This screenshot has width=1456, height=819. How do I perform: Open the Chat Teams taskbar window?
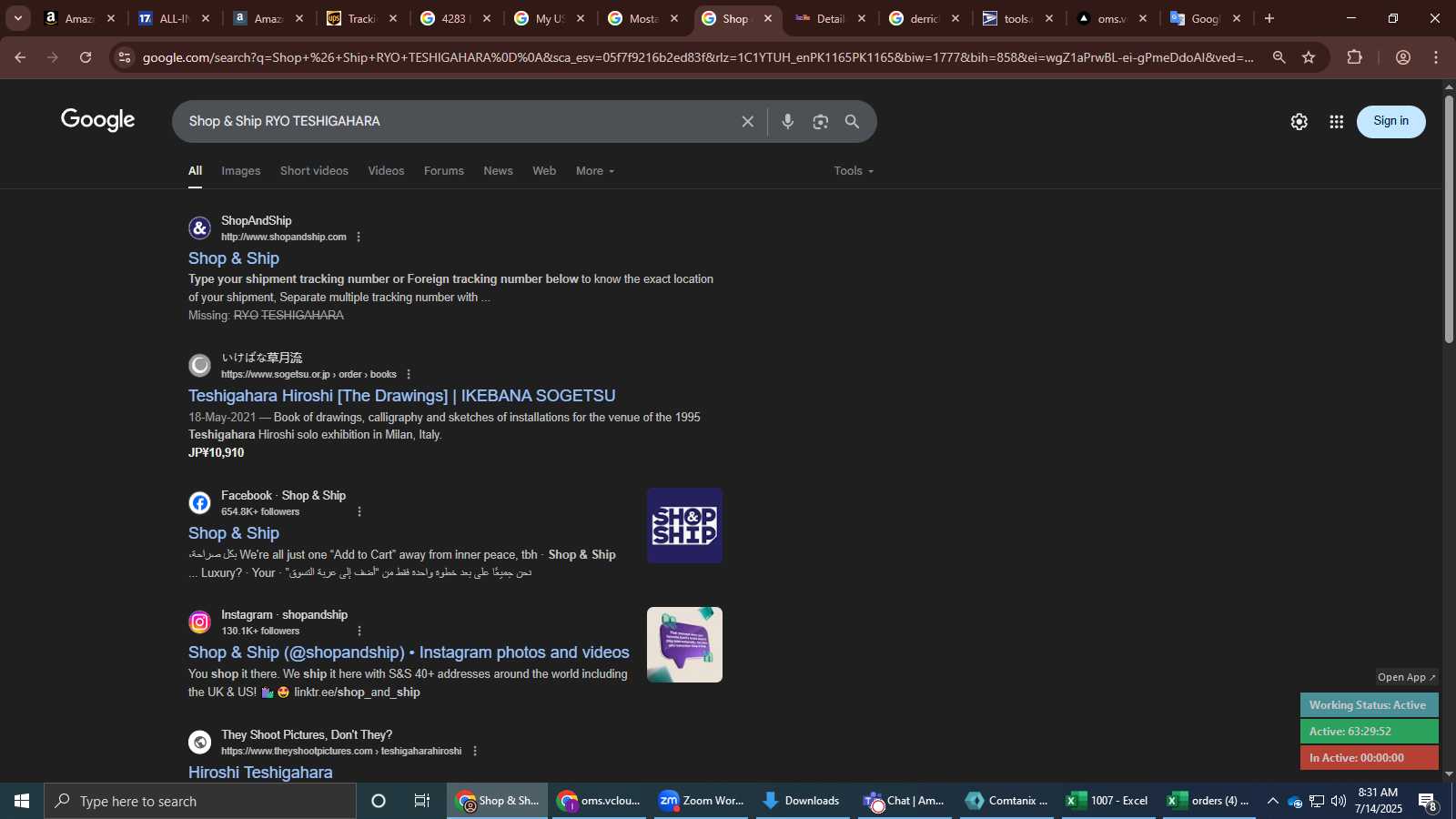click(x=905, y=801)
